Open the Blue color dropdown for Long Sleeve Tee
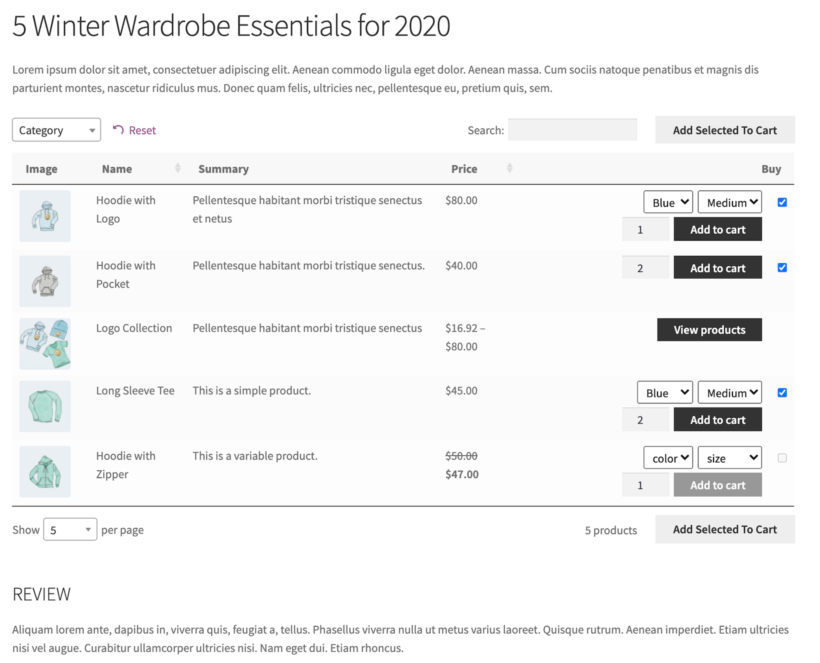This screenshot has height=663, width=820. [x=664, y=391]
